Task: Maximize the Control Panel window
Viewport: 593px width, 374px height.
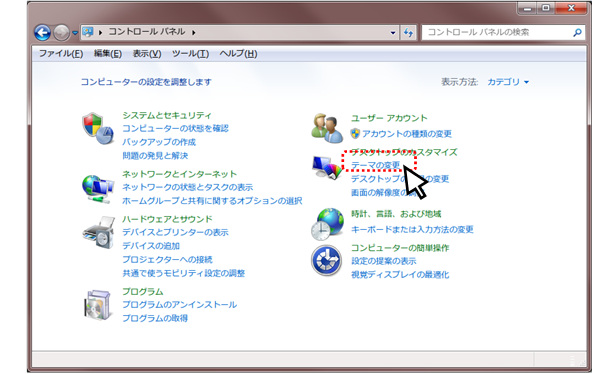Action: (x=546, y=8)
